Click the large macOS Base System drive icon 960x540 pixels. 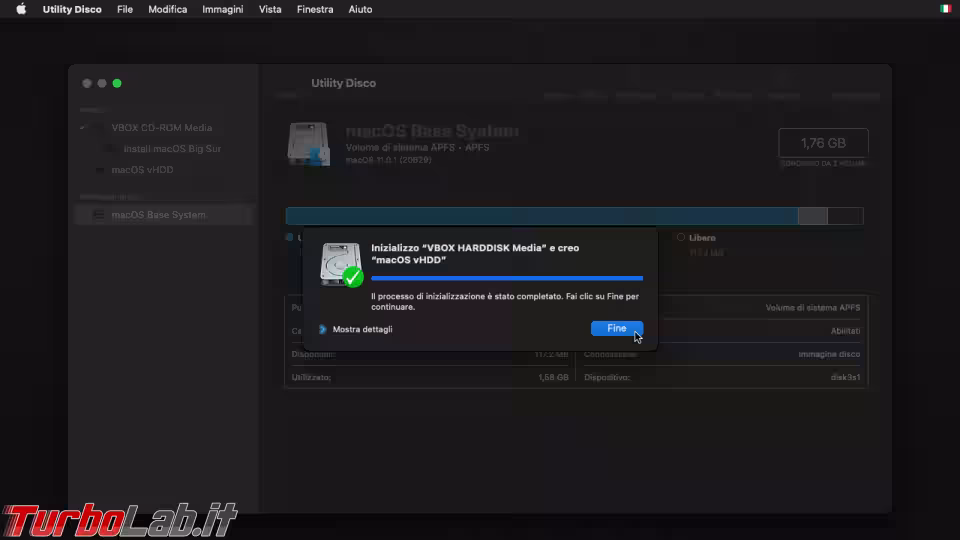309,144
